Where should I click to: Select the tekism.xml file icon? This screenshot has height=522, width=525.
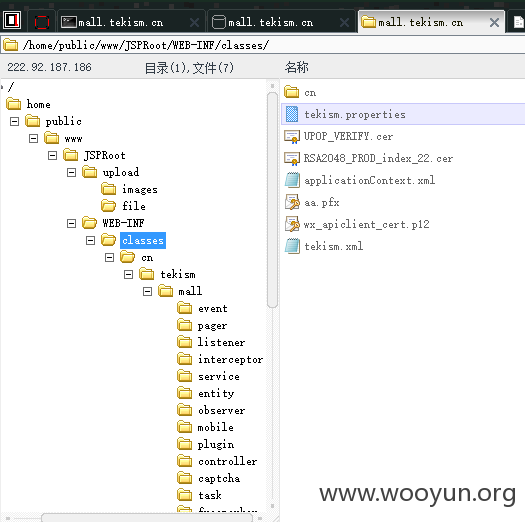tap(292, 246)
